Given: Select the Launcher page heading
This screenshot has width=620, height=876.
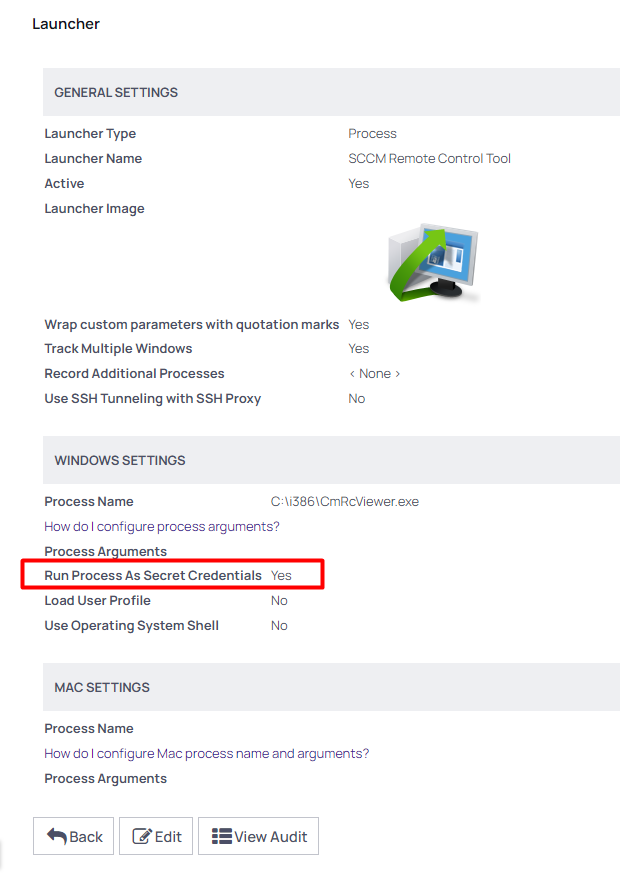Looking at the screenshot, I should pos(66,23).
